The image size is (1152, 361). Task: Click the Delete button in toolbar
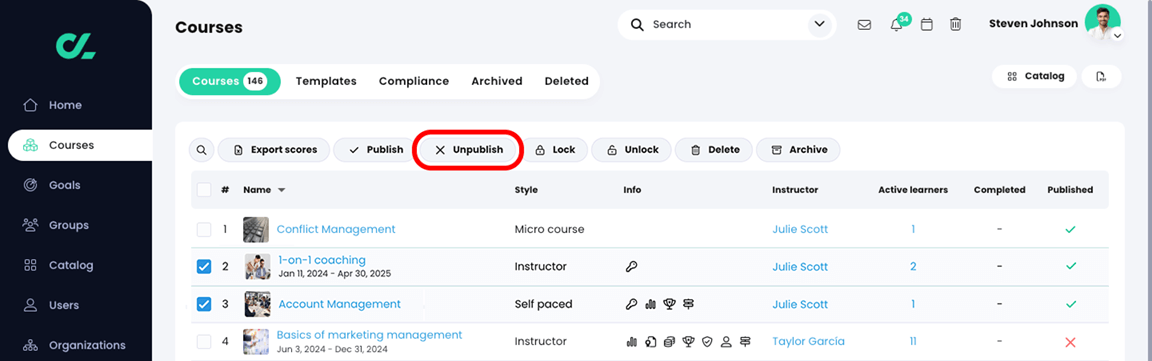[x=713, y=150]
